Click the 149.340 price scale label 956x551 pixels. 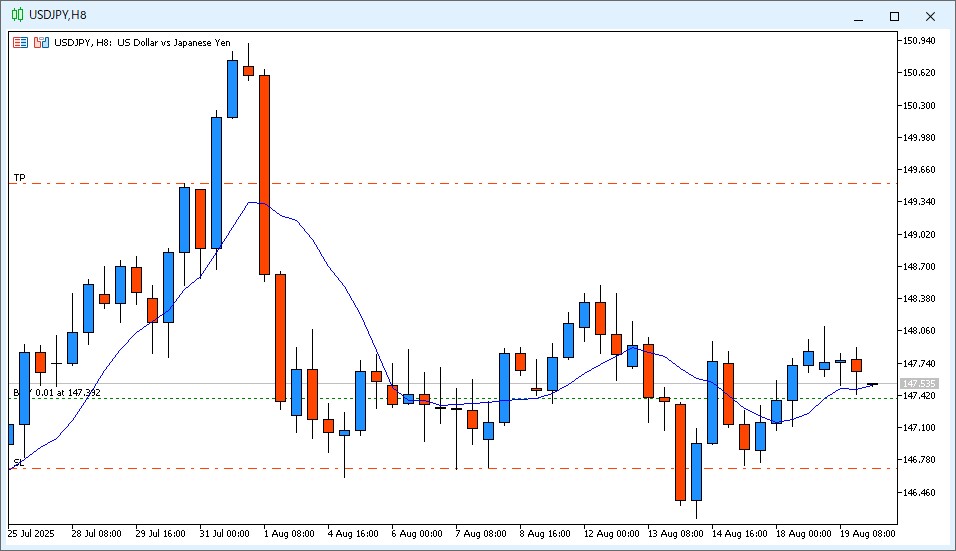tap(919, 202)
